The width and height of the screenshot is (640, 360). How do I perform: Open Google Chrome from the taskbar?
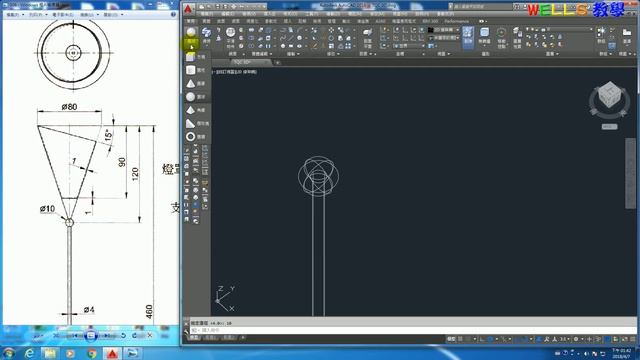pyautogui.click(x=91, y=353)
